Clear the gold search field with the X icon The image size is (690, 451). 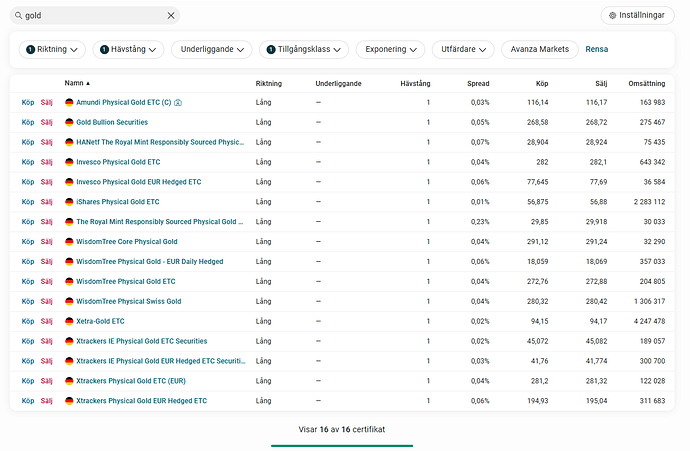click(171, 16)
